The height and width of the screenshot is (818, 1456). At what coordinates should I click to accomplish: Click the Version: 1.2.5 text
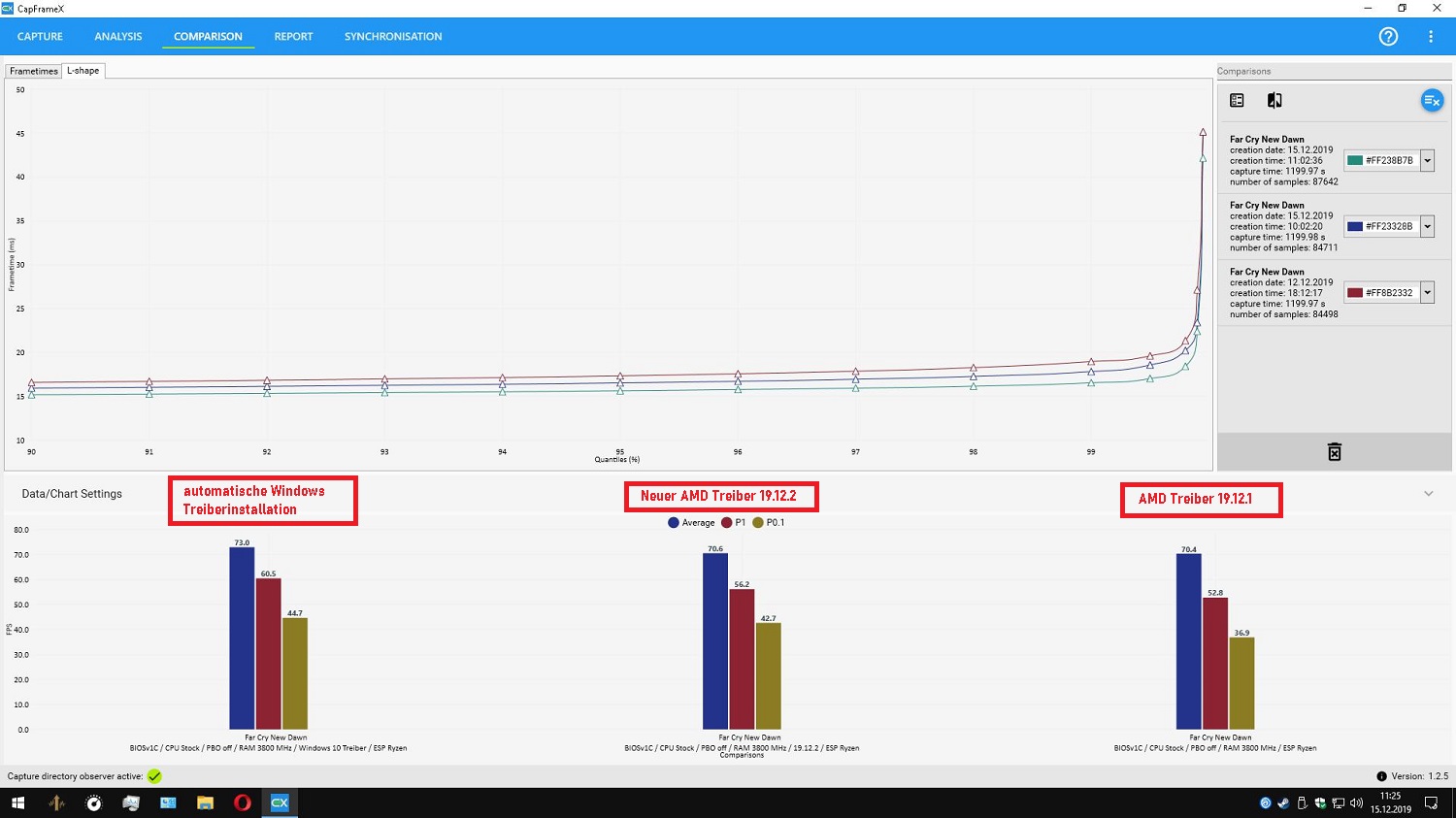tap(1420, 776)
